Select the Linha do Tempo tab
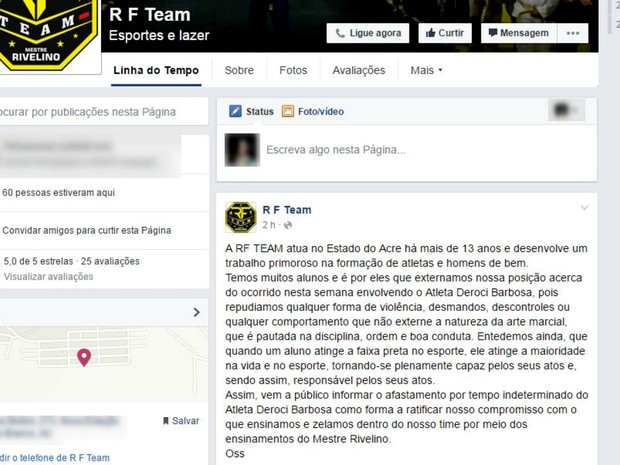This screenshot has width=620, height=465. [156, 71]
